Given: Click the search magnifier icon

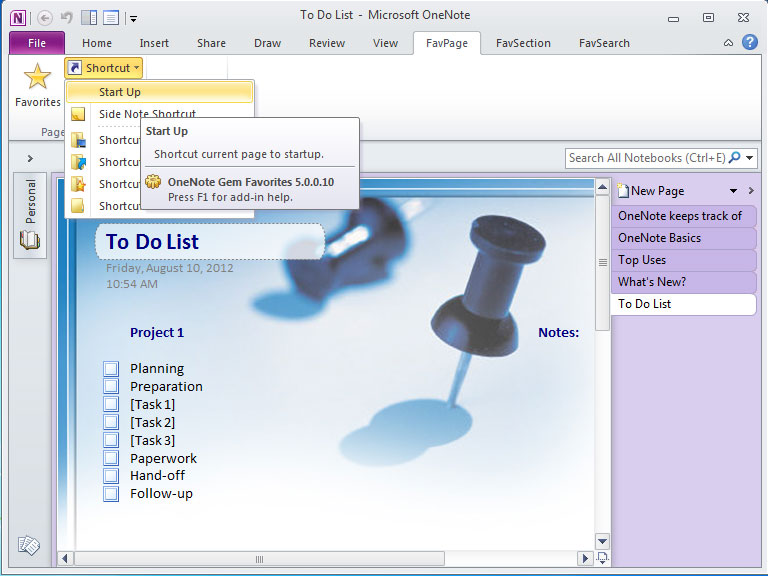Looking at the screenshot, I should tap(734, 158).
